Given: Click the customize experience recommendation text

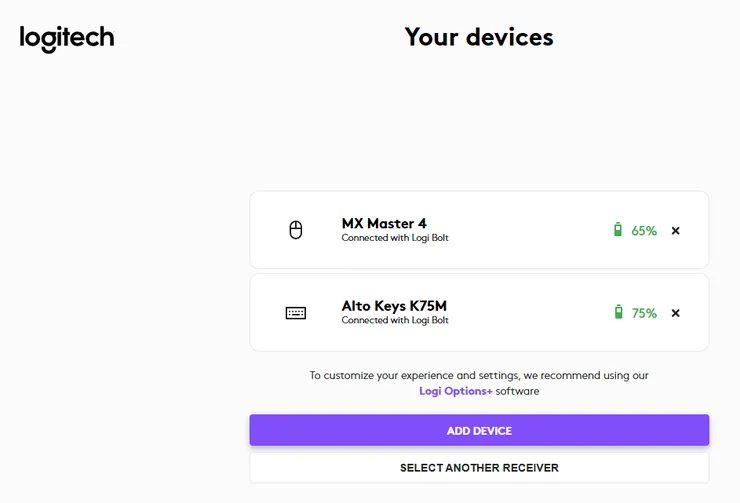Looking at the screenshot, I should click(479, 383).
